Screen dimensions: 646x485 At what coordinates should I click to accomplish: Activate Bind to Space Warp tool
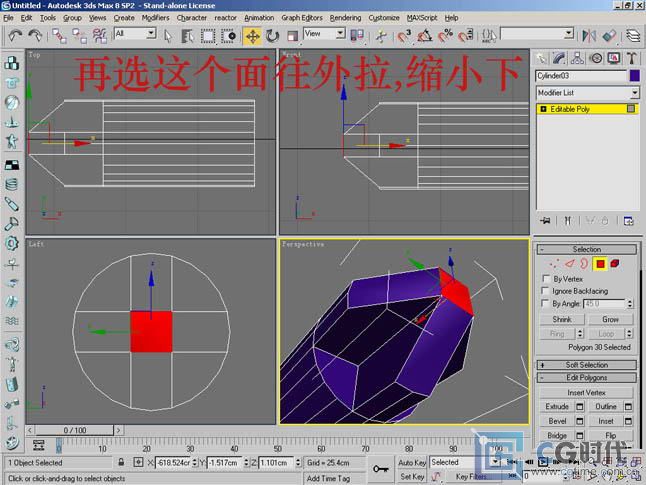(99, 36)
